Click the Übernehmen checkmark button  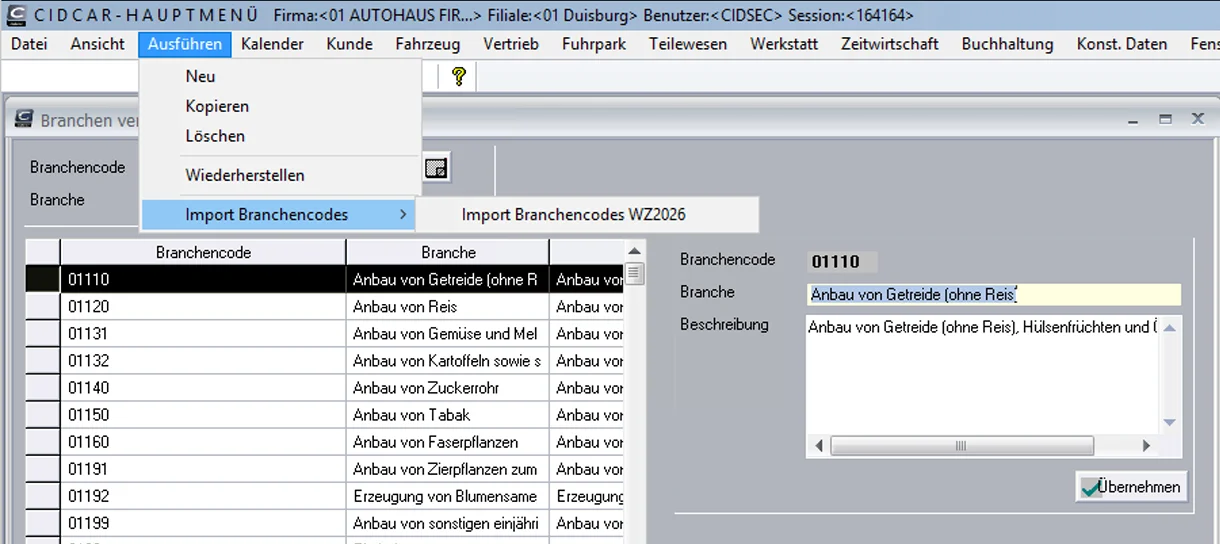coord(1131,487)
